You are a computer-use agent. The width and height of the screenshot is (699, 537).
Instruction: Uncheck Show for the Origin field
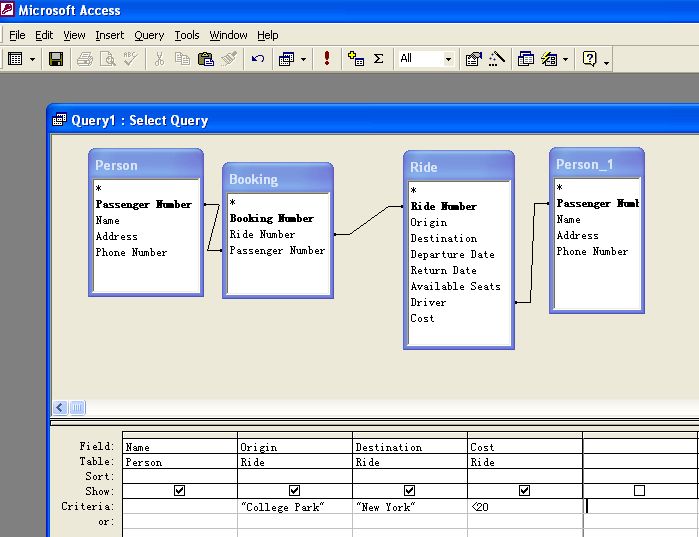pos(294,491)
